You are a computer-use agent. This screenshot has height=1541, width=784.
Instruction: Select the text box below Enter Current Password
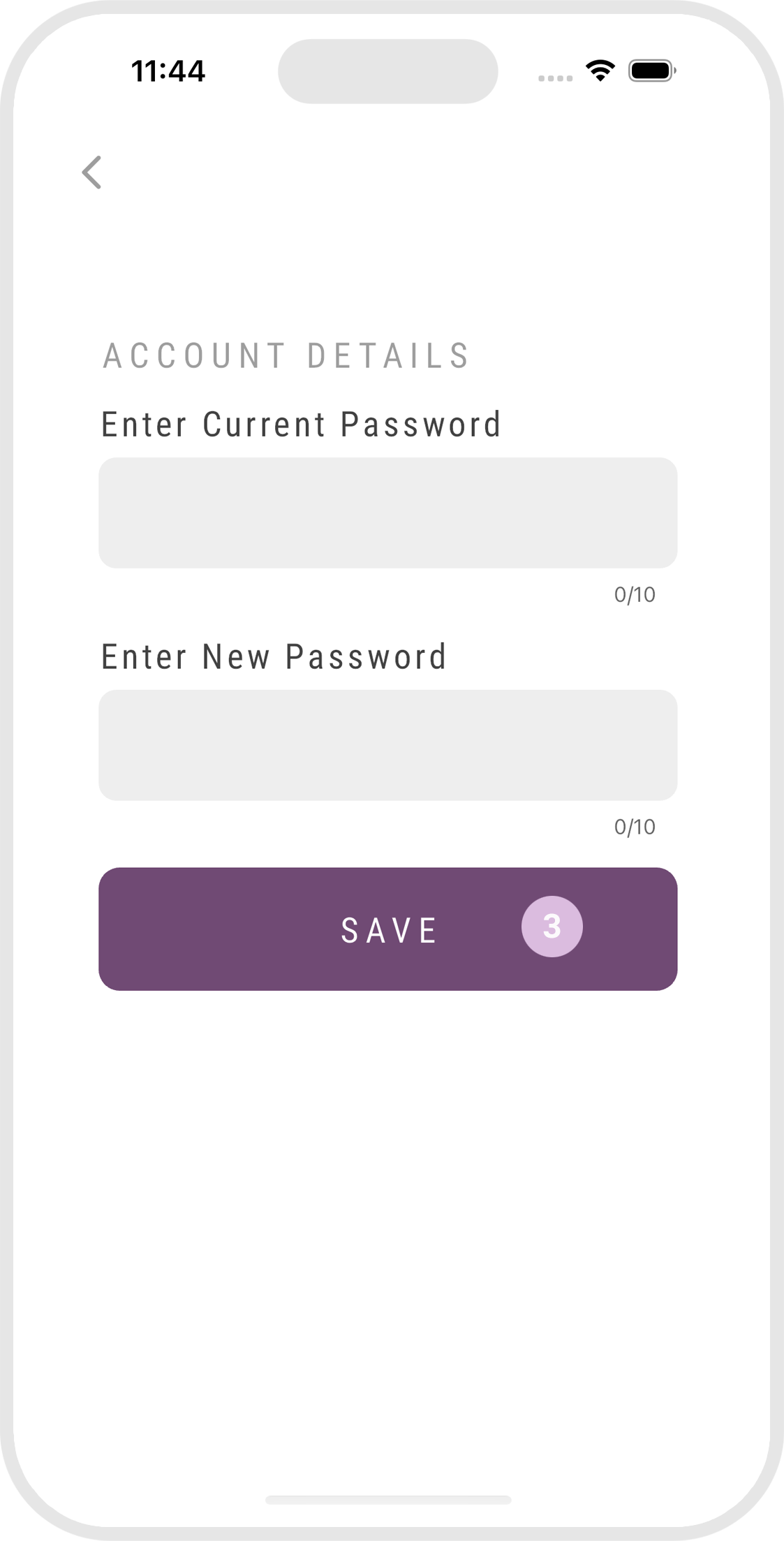(387, 513)
